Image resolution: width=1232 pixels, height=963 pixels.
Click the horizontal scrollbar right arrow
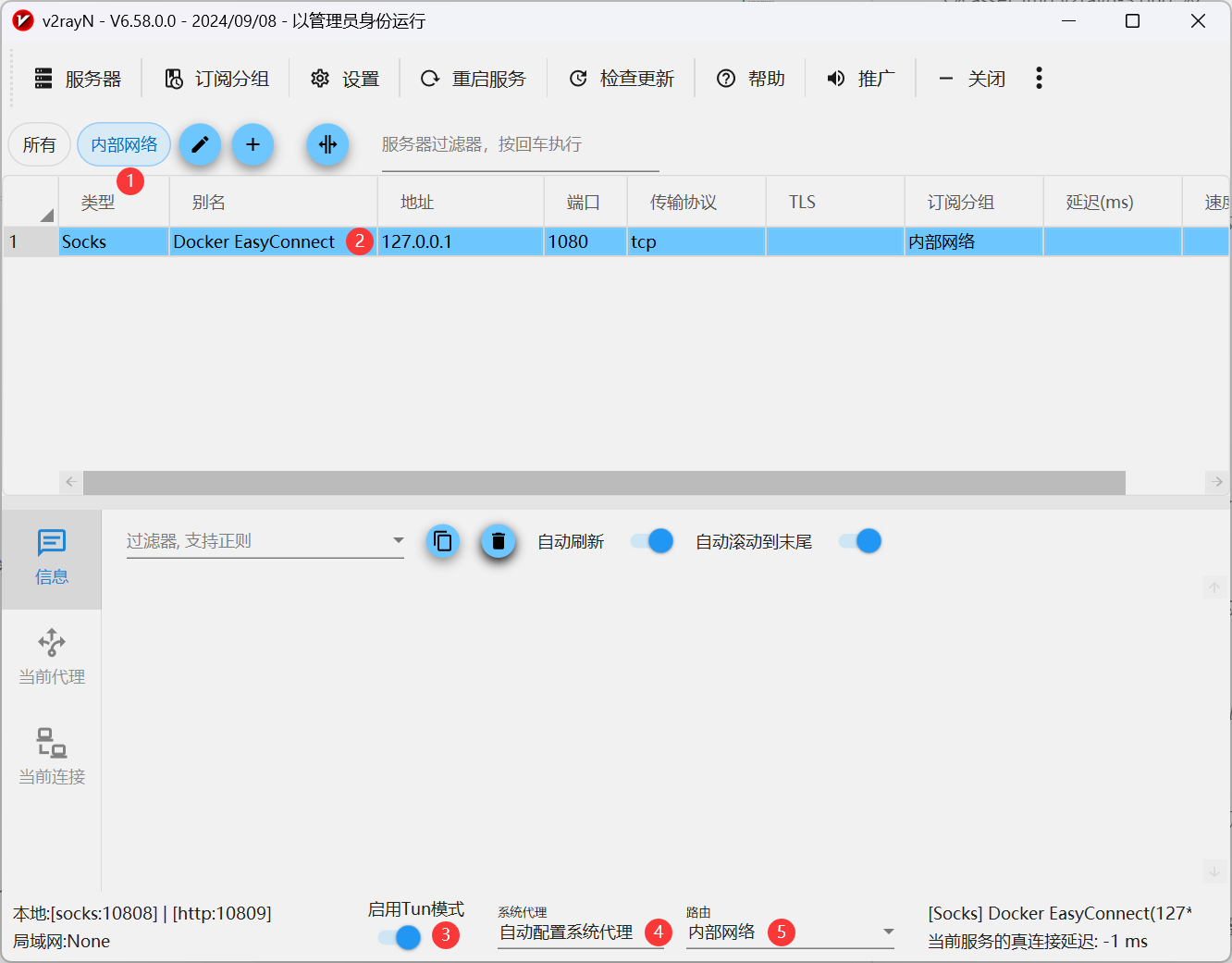(x=1217, y=482)
